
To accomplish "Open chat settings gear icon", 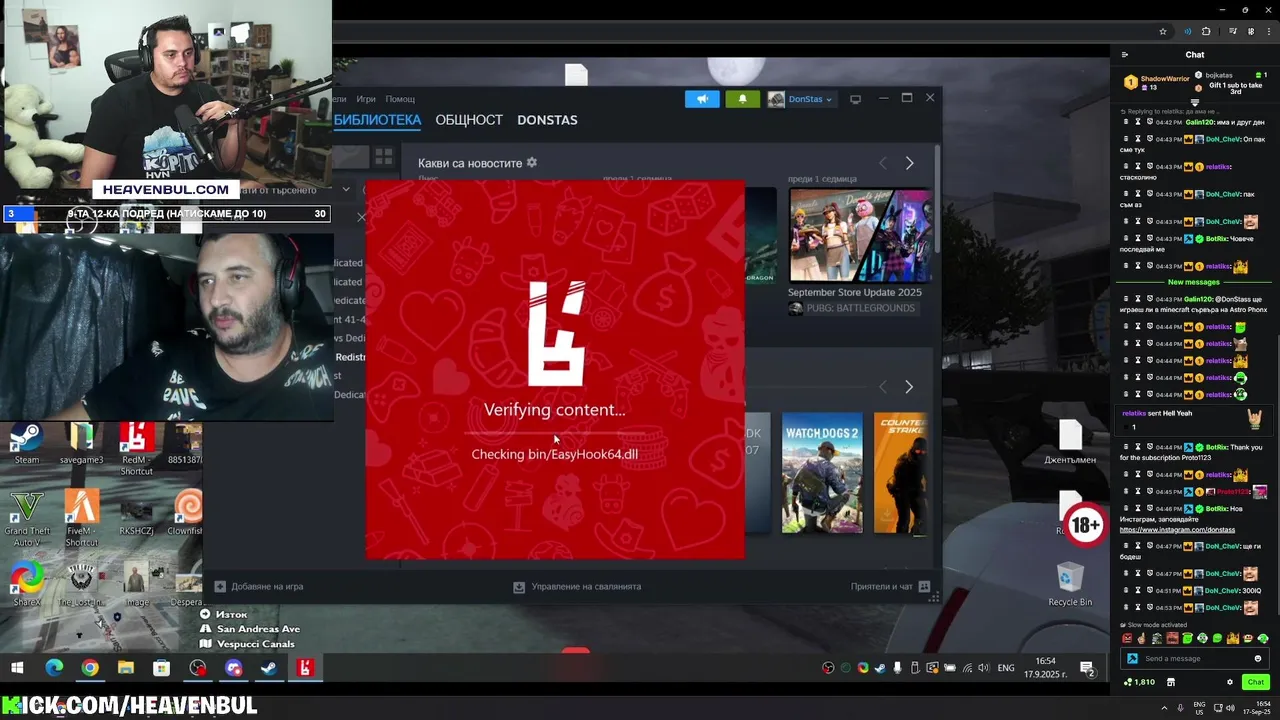I will click(1230, 682).
